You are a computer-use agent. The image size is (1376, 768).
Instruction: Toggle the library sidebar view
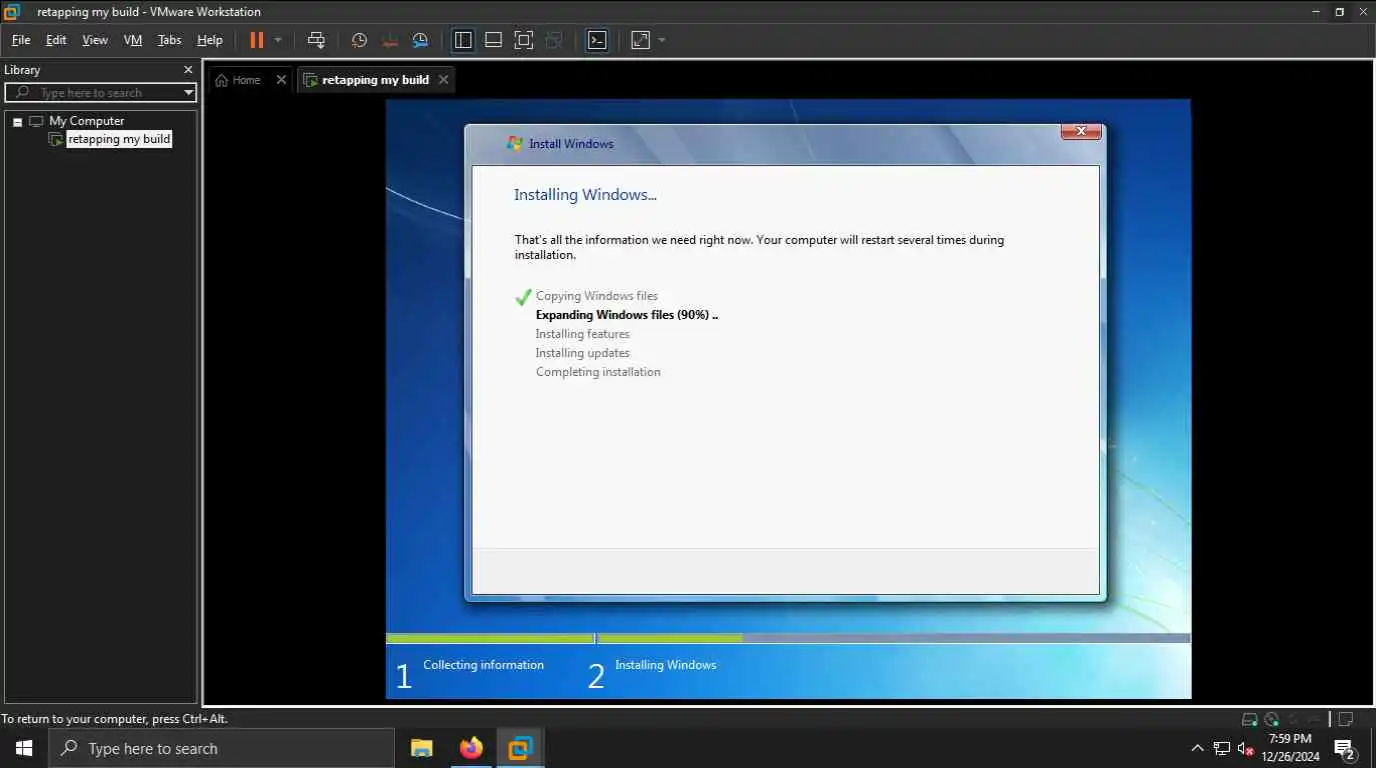[x=463, y=40]
